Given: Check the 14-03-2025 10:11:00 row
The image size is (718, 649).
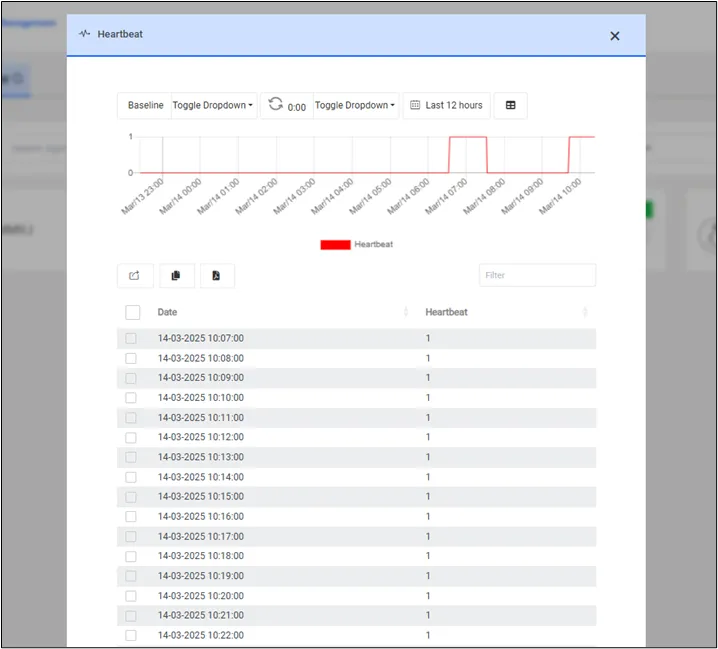Looking at the screenshot, I should point(131,418).
